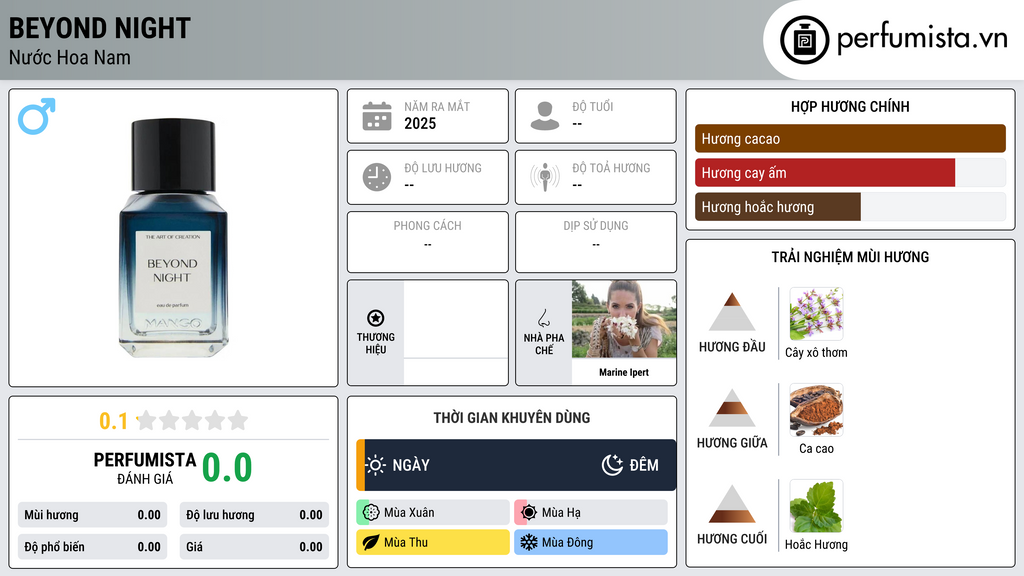Click the male gender symbol icon
Screen dimensions: 1024x576
click(x=37, y=116)
